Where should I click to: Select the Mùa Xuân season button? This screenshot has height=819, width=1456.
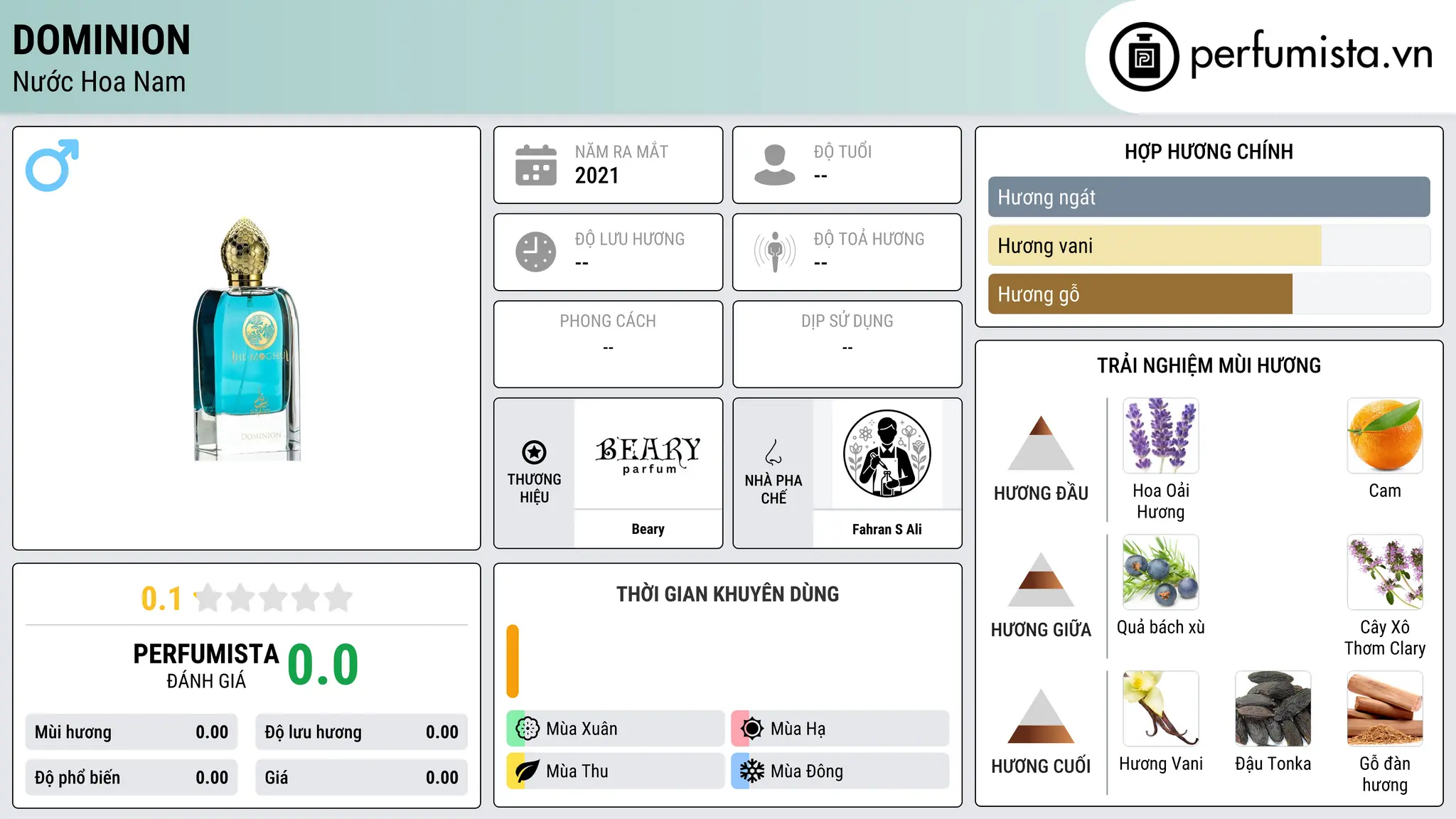click(616, 729)
